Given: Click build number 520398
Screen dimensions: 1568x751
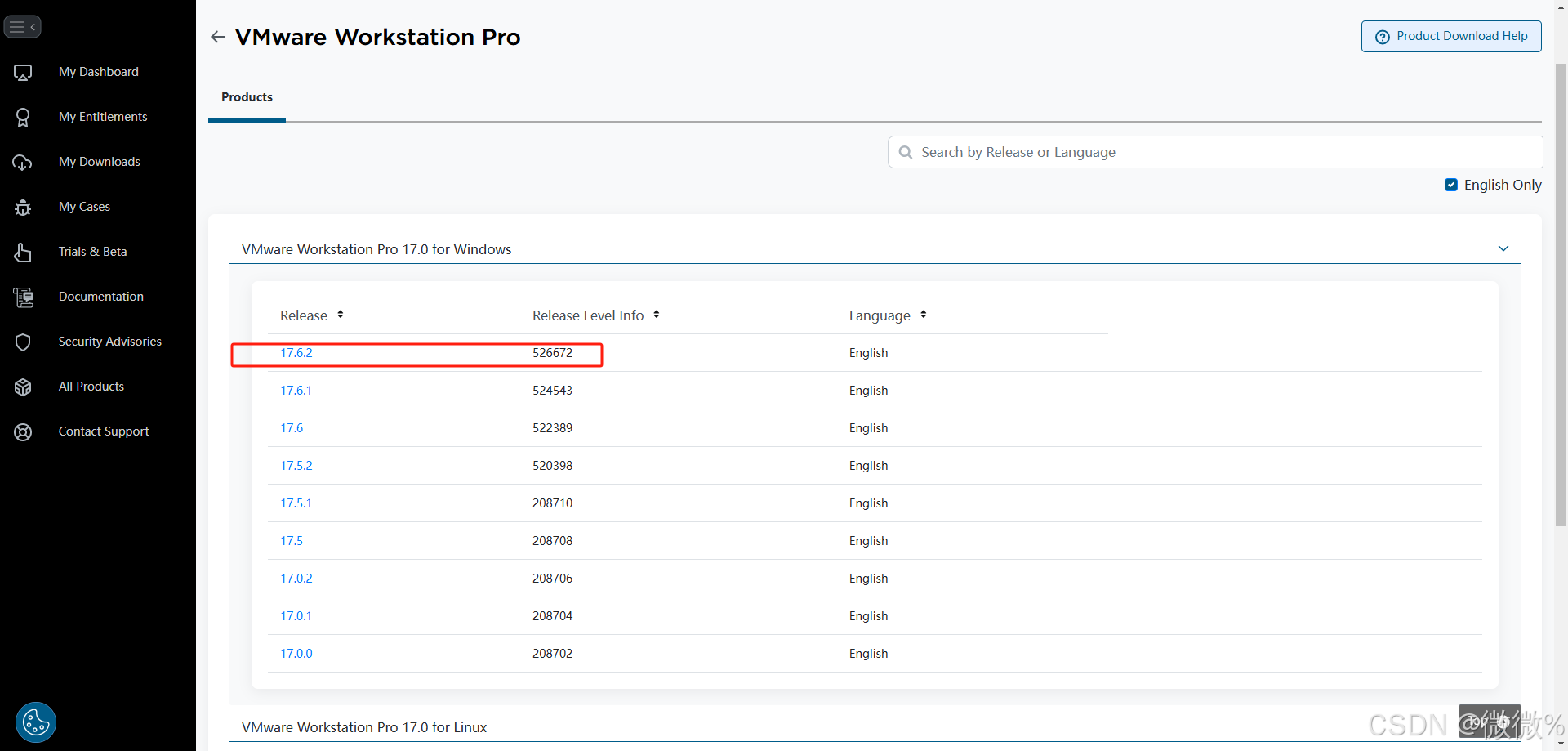Looking at the screenshot, I should [552, 466].
